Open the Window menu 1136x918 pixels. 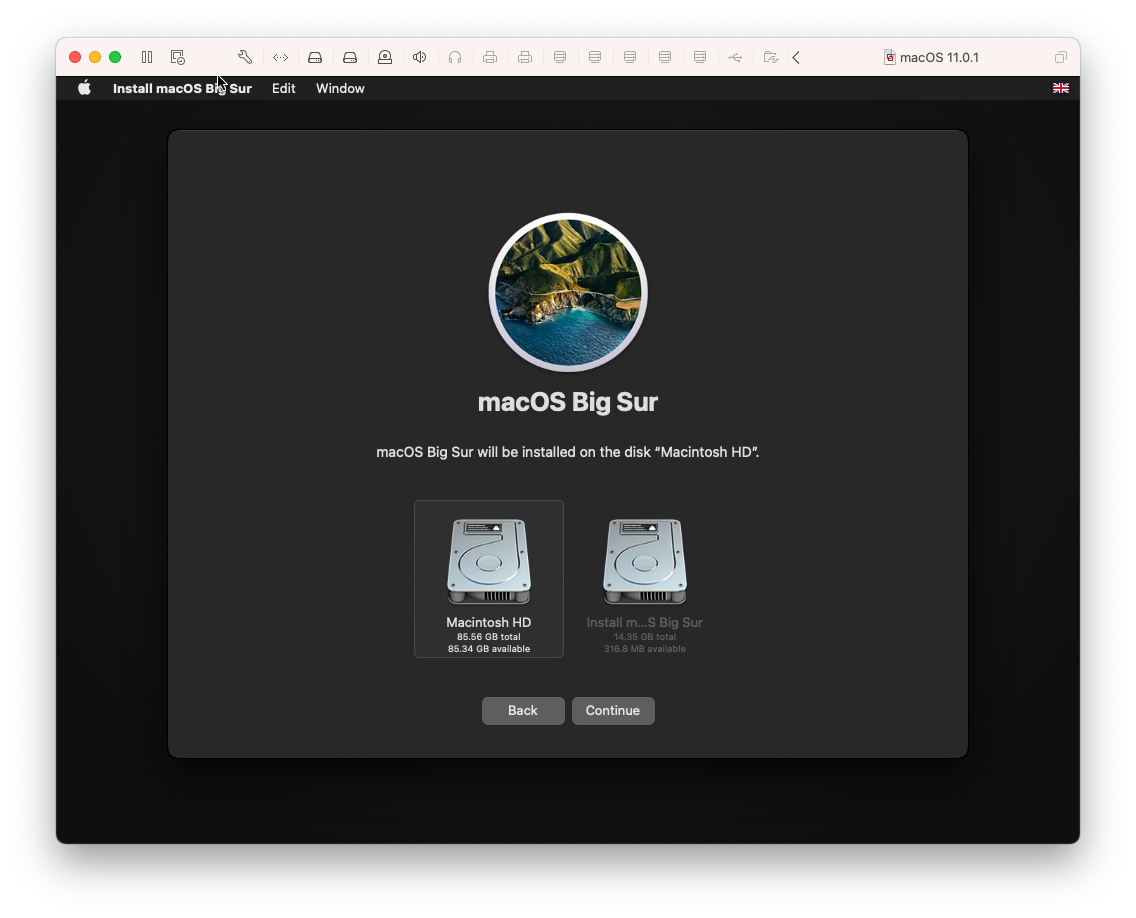[339, 88]
